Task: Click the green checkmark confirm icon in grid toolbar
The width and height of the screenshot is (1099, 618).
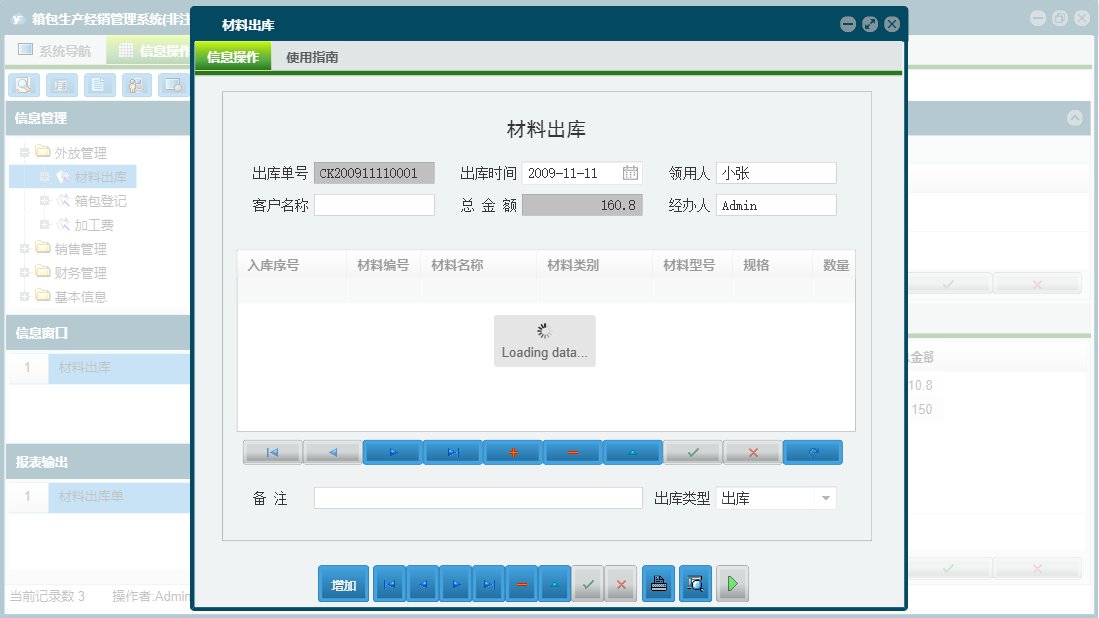Action: pyautogui.click(x=693, y=452)
